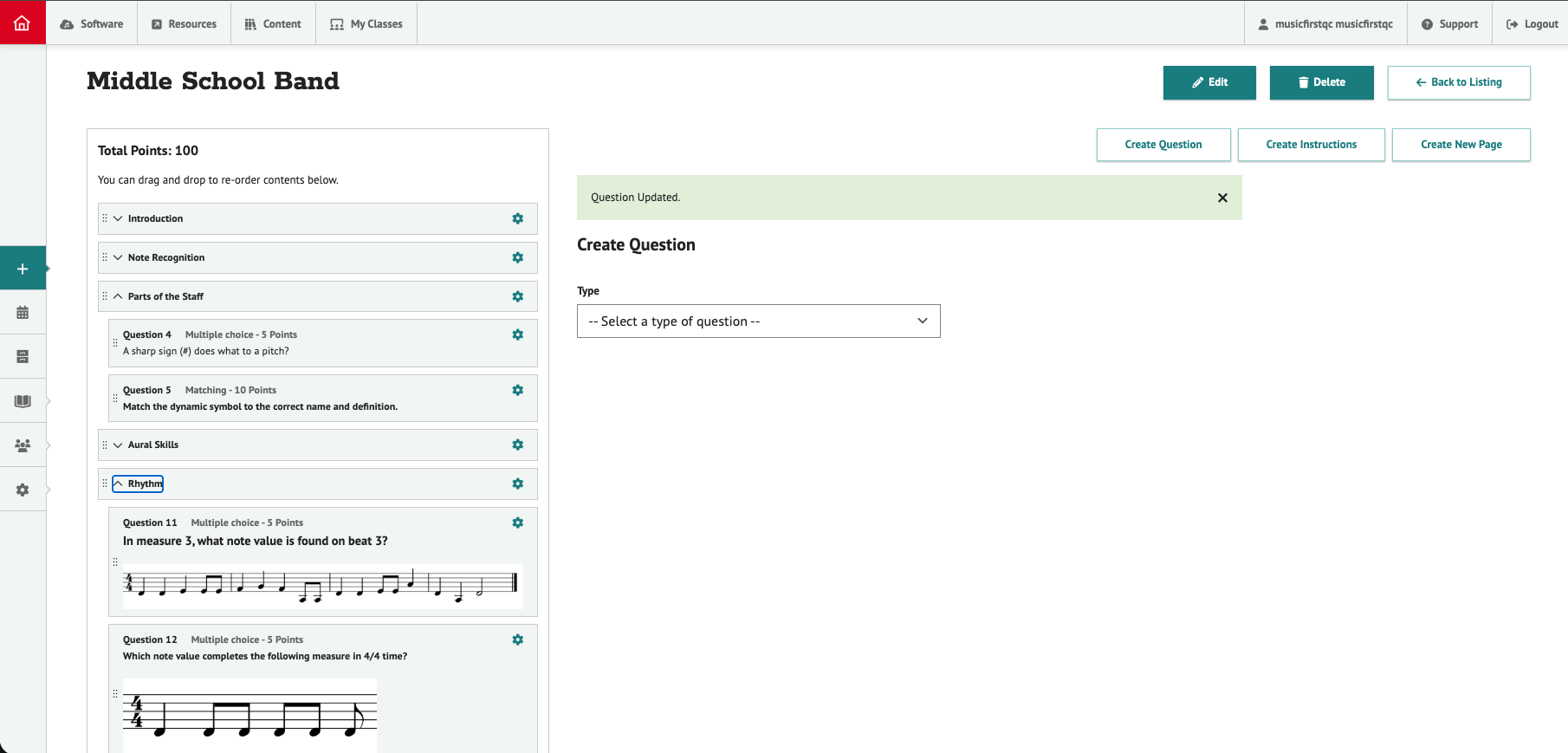Select Question 4 sharp sign text
Image resolution: width=1568 pixels, height=753 pixels.
point(206,351)
